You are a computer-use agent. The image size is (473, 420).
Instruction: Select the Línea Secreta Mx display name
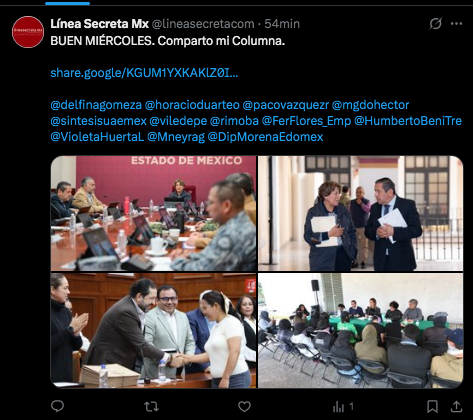coord(99,24)
